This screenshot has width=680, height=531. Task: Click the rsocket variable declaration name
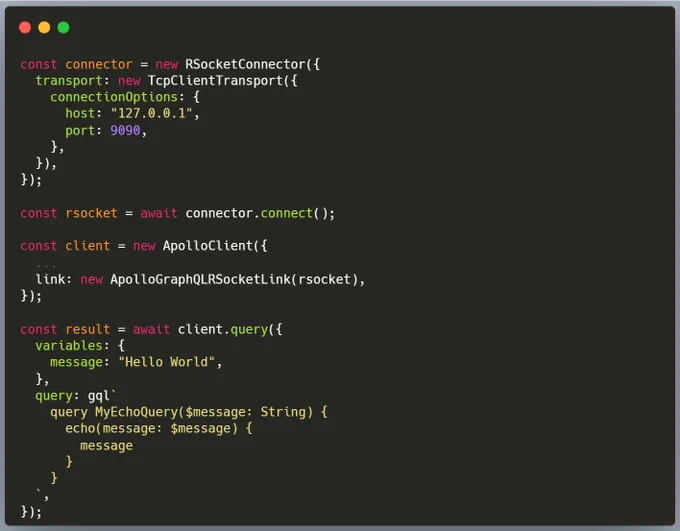[x=92, y=213]
